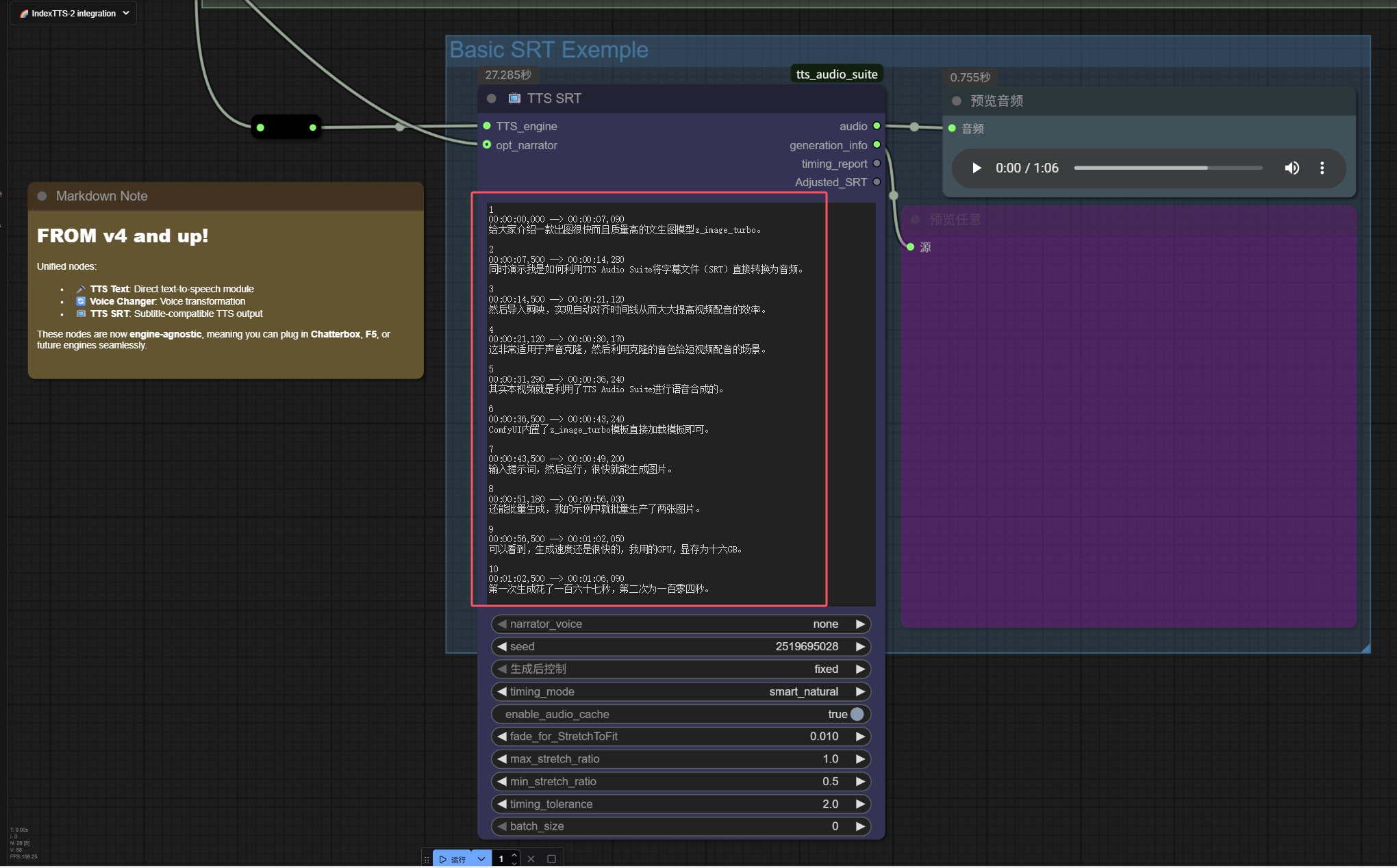Image resolution: width=1397 pixels, height=868 pixels.
Task: Open audio player three-dot options menu
Action: tap(1322, 168)
